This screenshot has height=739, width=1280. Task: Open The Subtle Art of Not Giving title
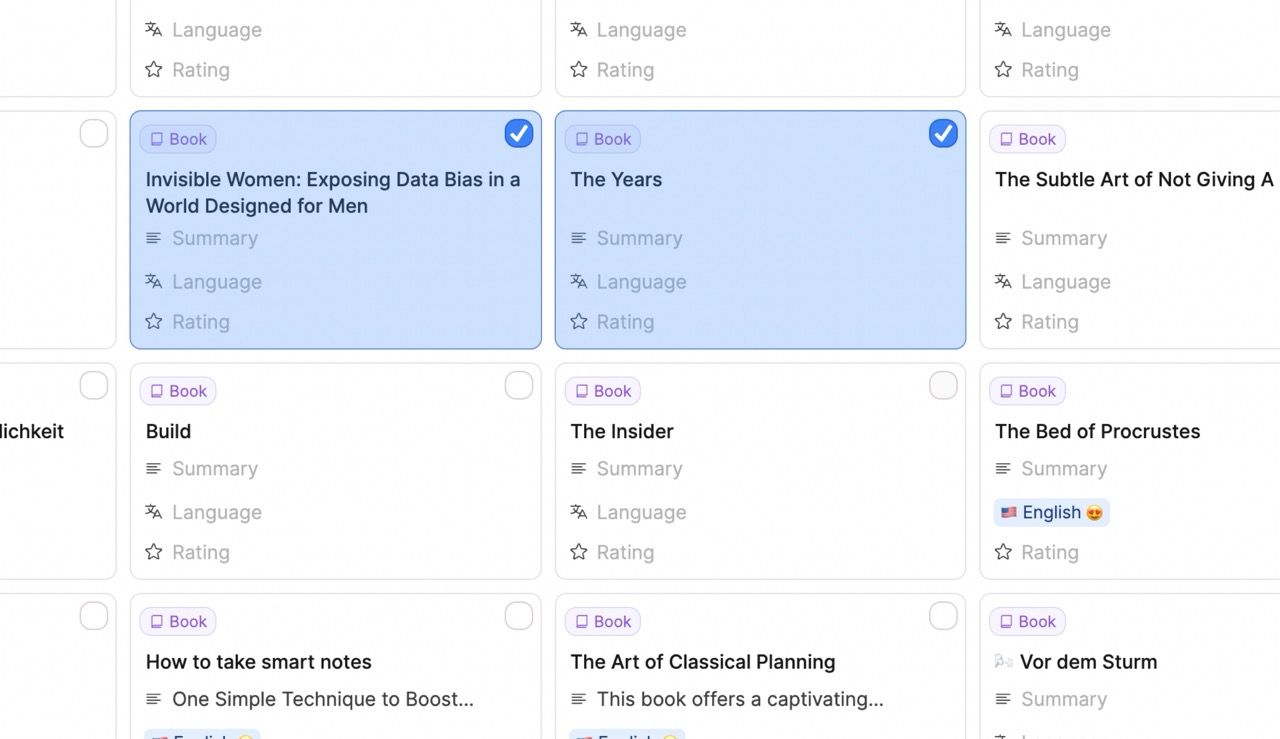pos(1133,180)
